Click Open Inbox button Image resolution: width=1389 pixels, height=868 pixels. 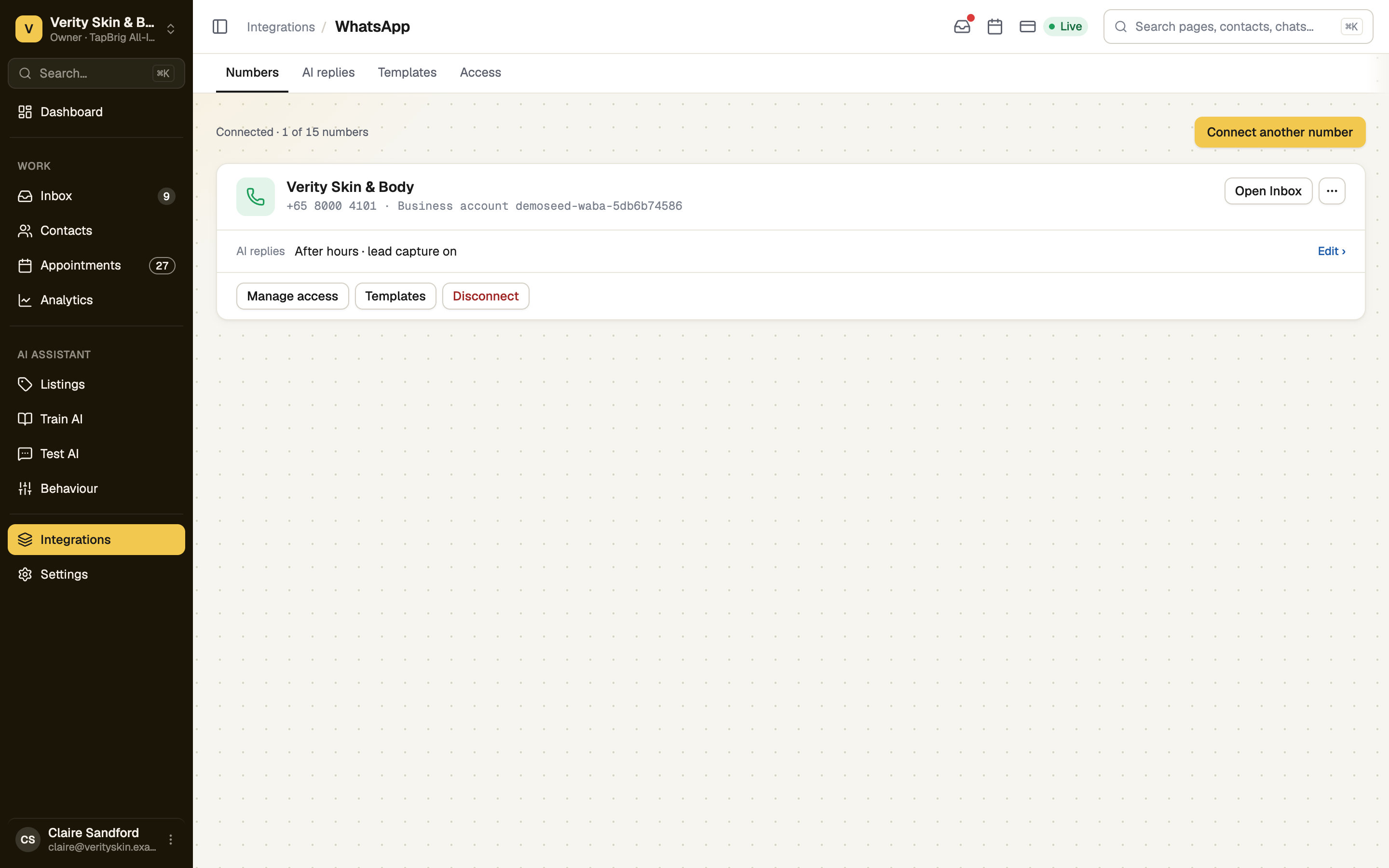1268,191
